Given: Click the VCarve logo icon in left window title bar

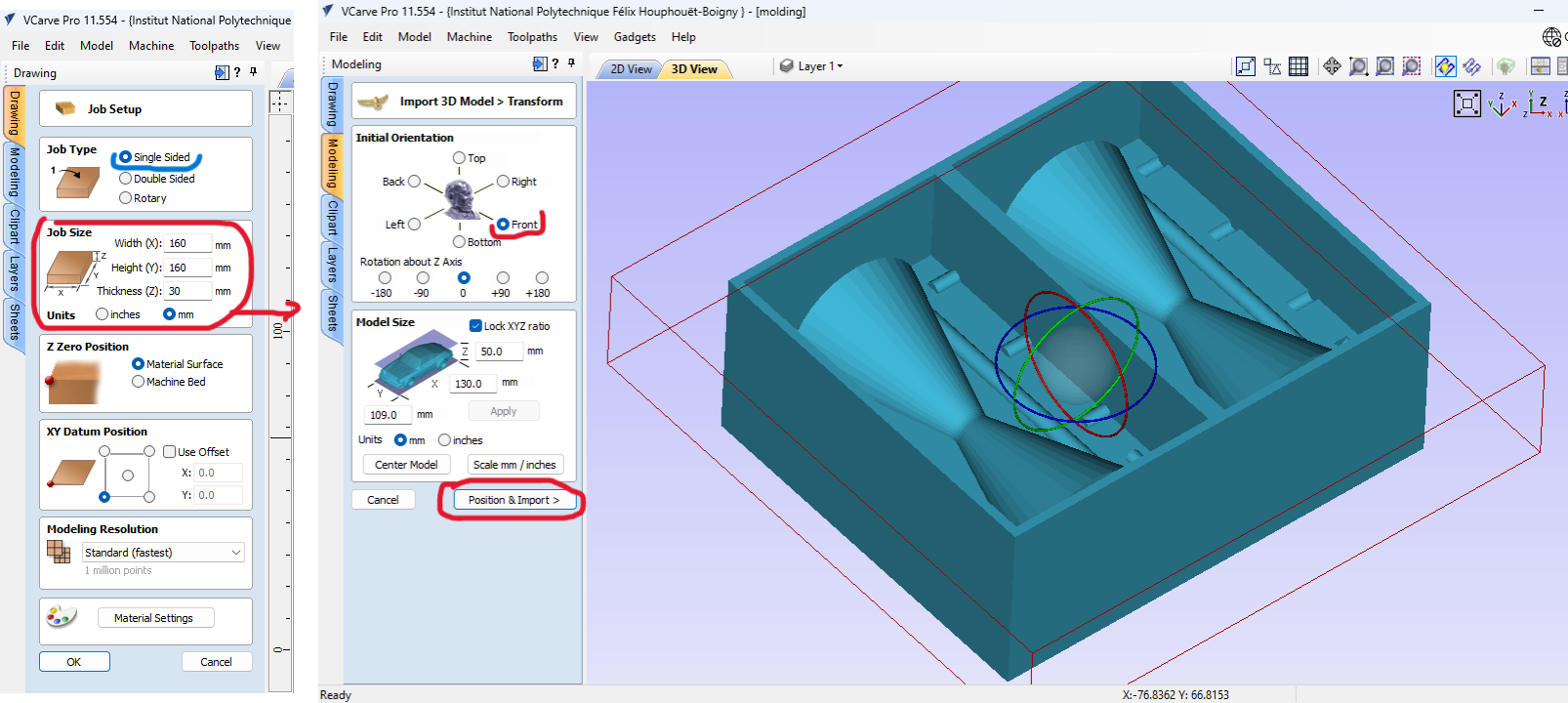Looking at the screenshot, I should (x=10, y=20).
